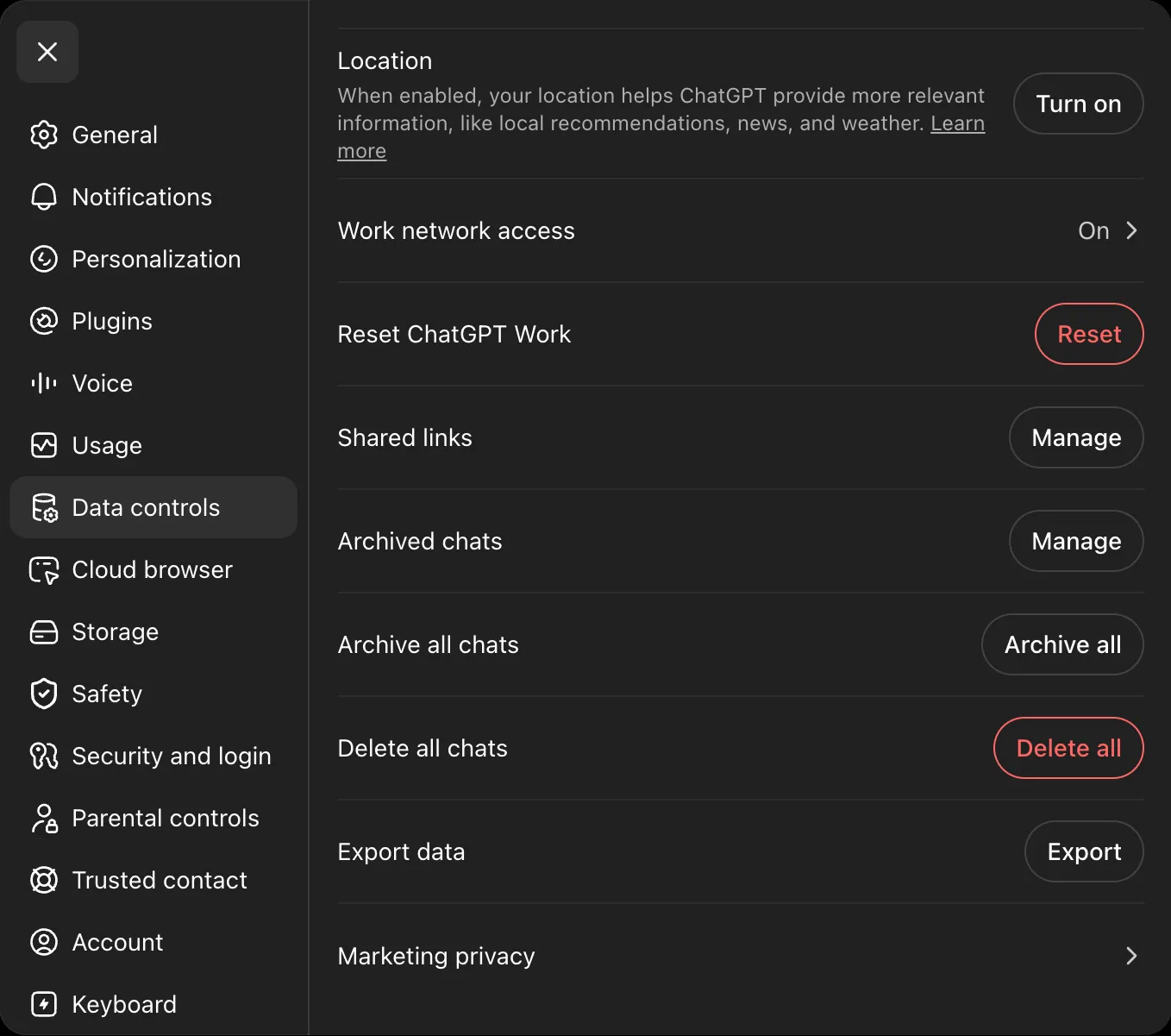Image resolution: width=1171 pixels, height=1036 pixels.
Task: Click the General gear icon
Action: 44,135
